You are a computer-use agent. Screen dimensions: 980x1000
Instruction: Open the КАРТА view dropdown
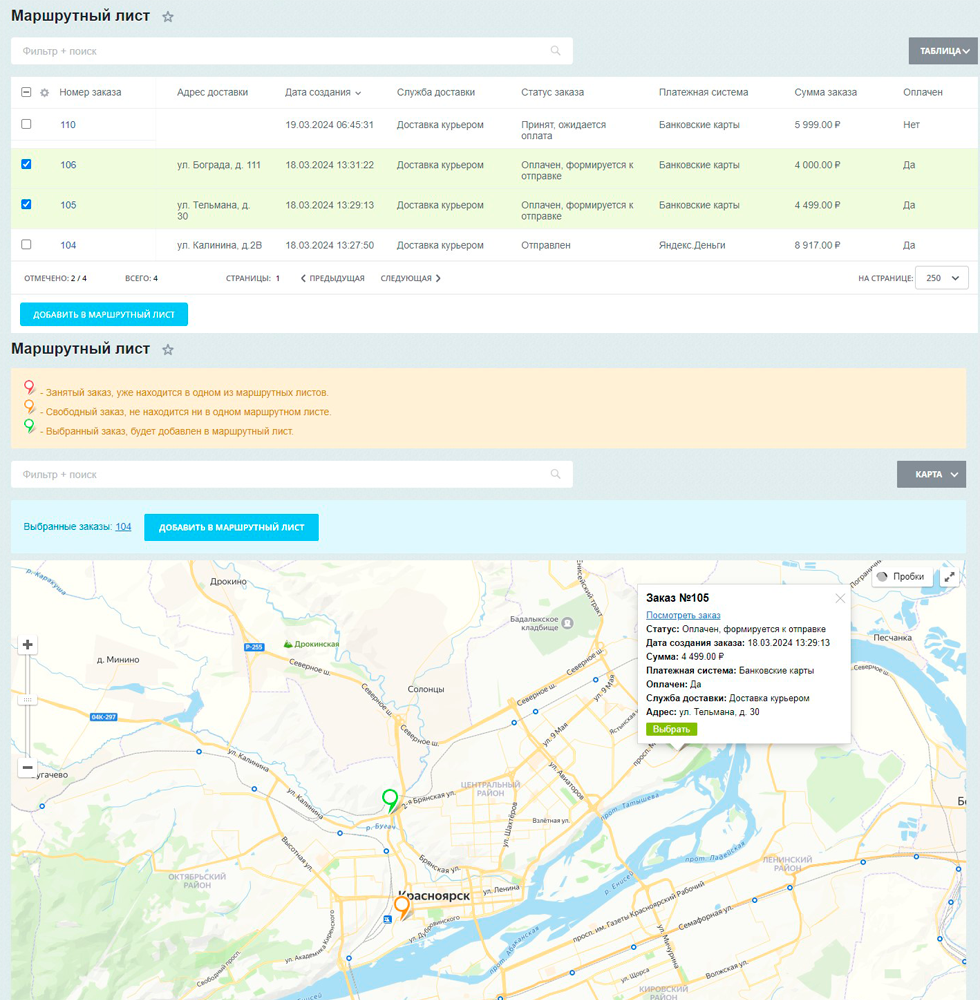pyautogui.click(x=932, y=474)
